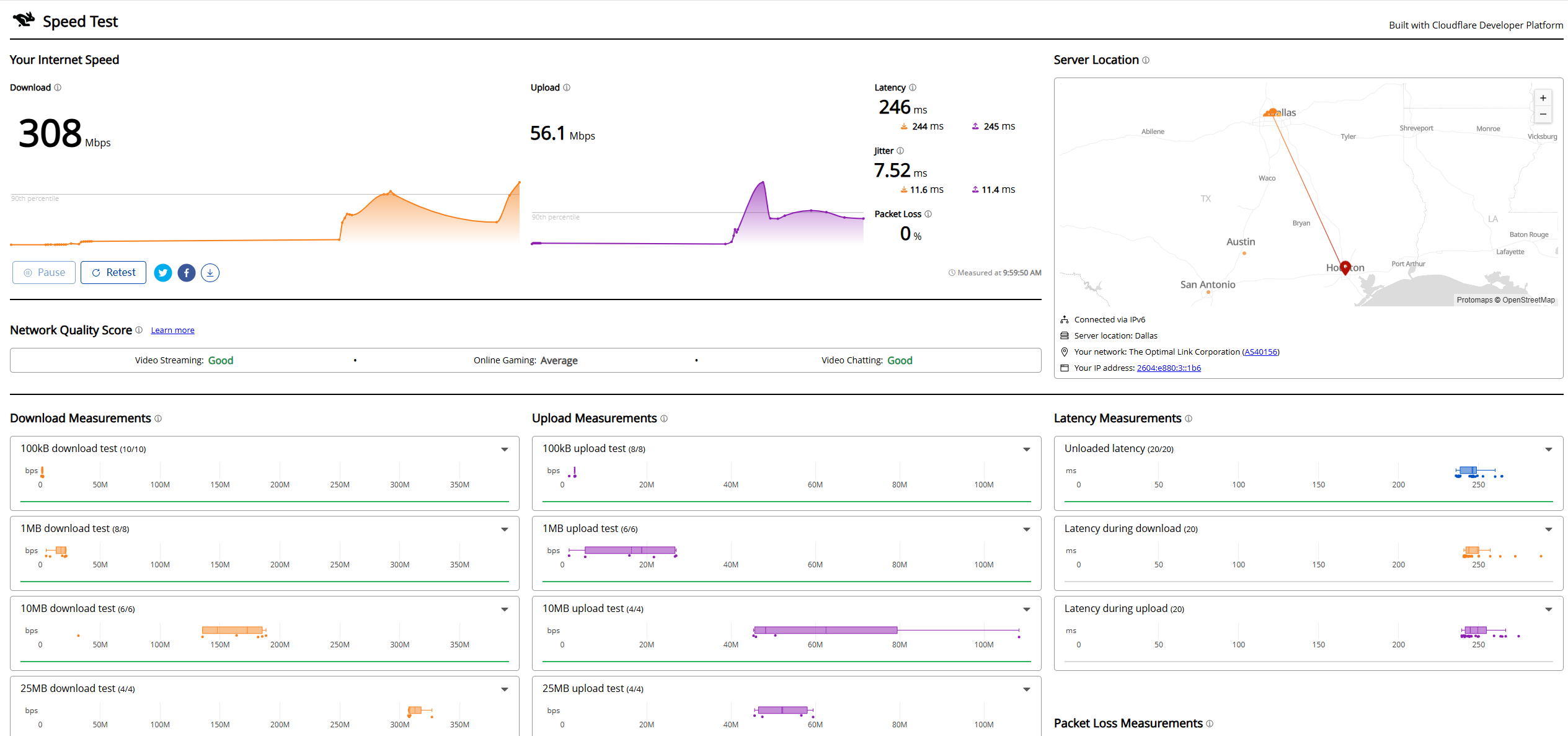Click the 56.1 Mbps upload value
The height and width of the screenshot is (736, 1568).
[562, 133]
